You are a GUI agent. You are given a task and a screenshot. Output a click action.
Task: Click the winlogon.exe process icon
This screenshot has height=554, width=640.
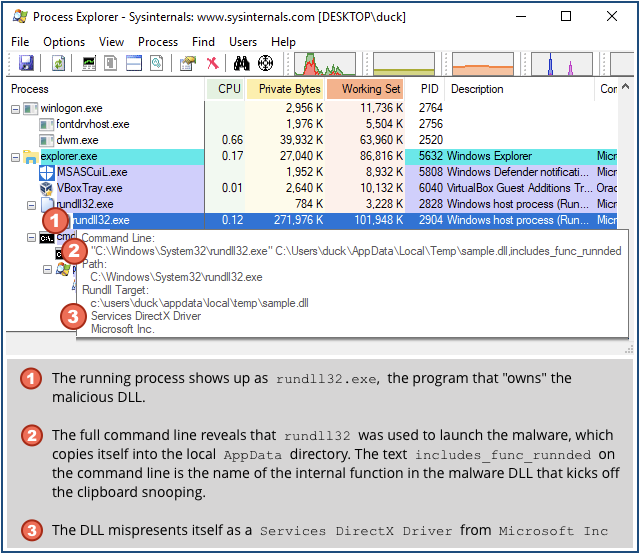[31, 109]
